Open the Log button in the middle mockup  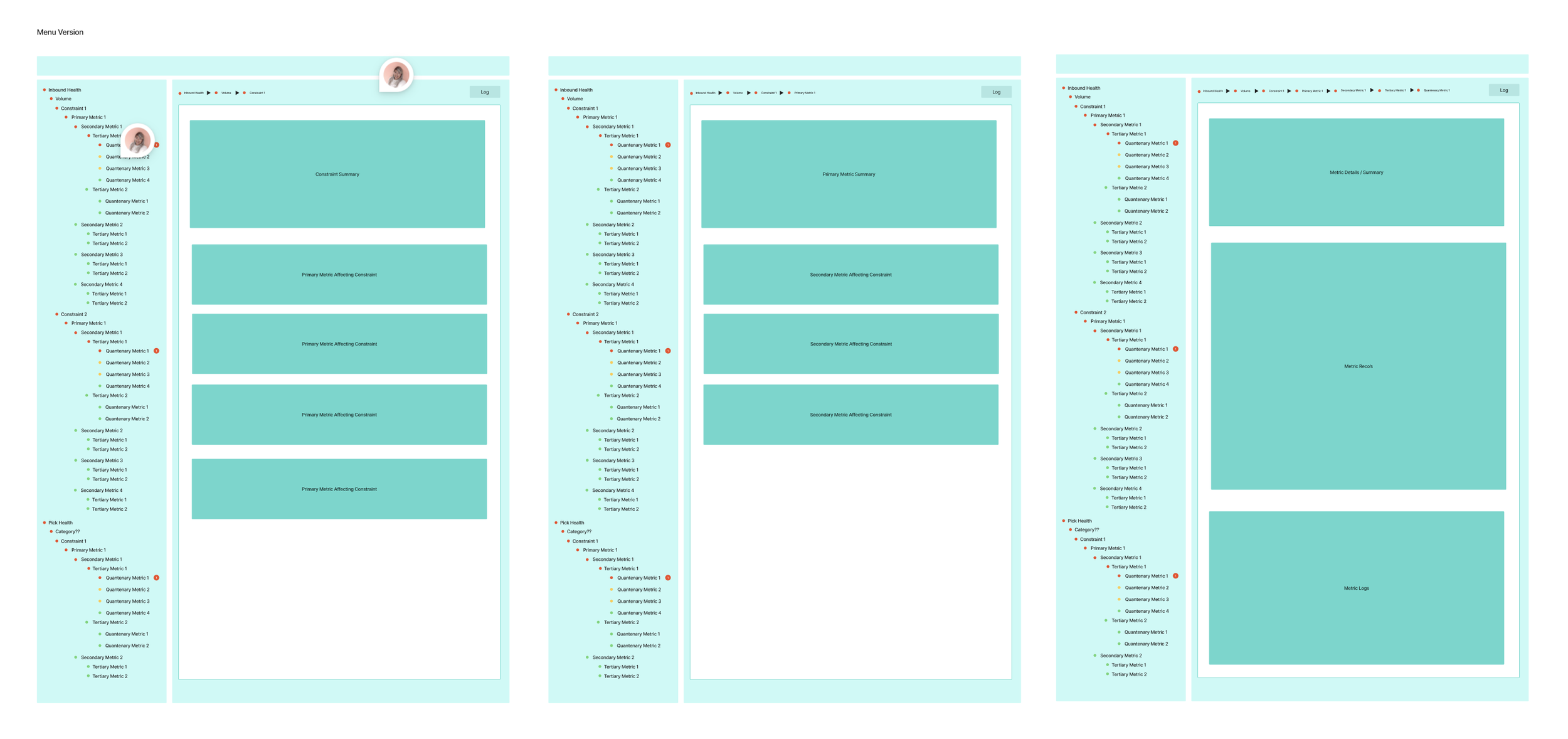click(x=996, y=92)
